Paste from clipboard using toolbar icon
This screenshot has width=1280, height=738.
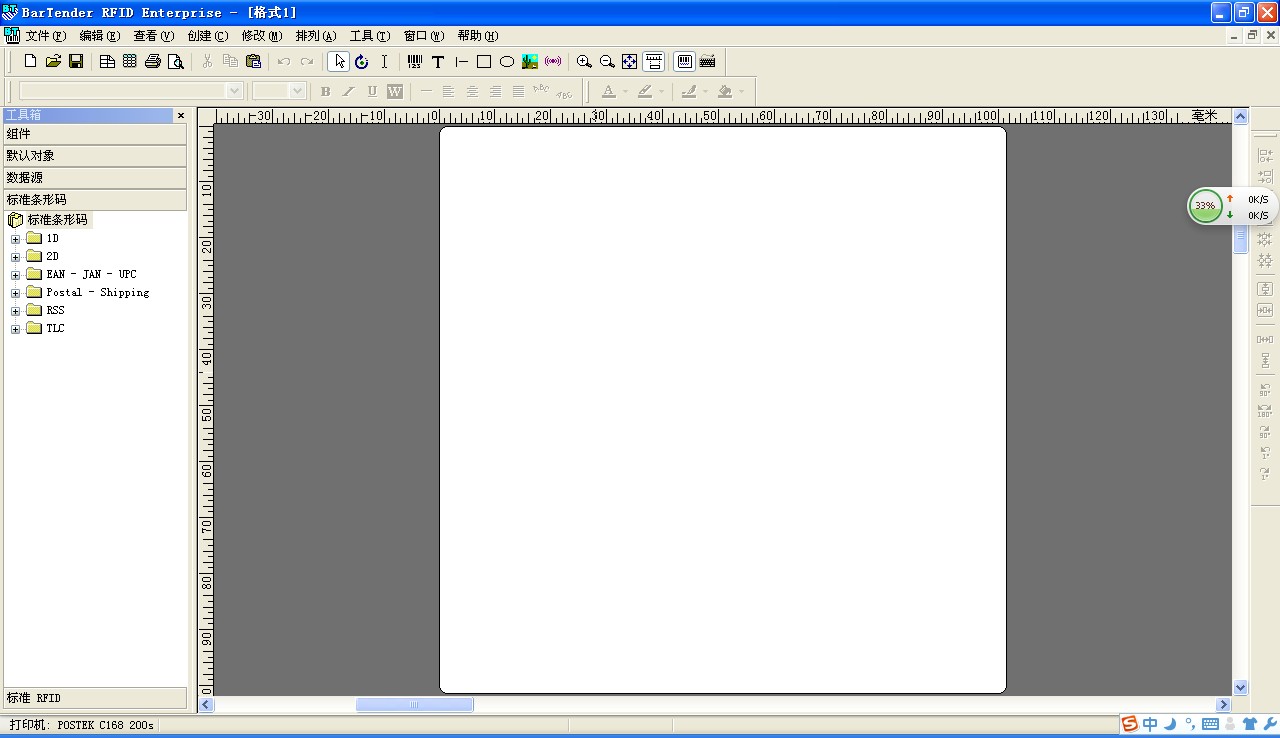(253, 61)
